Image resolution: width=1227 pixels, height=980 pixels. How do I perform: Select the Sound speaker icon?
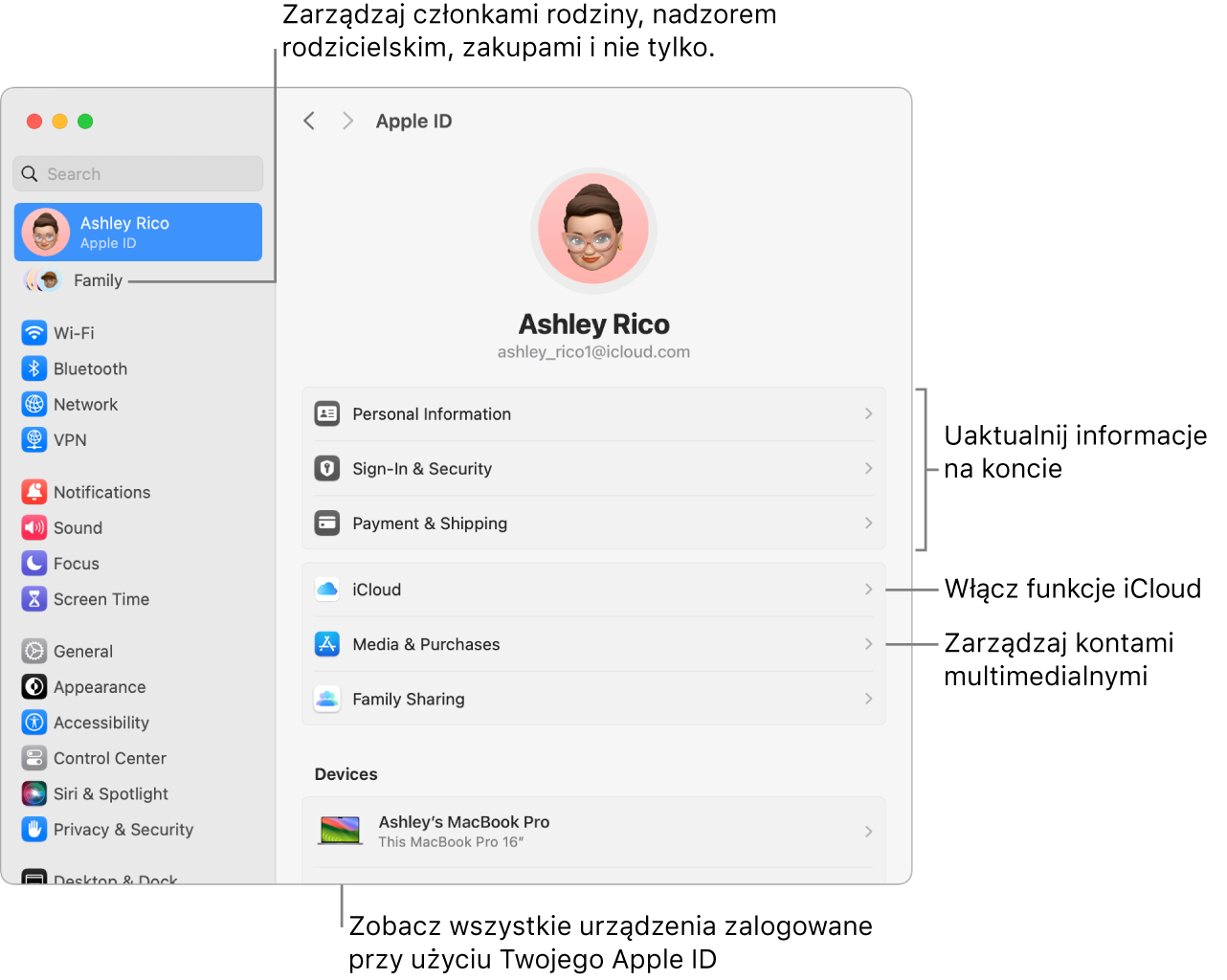[34, 527]
